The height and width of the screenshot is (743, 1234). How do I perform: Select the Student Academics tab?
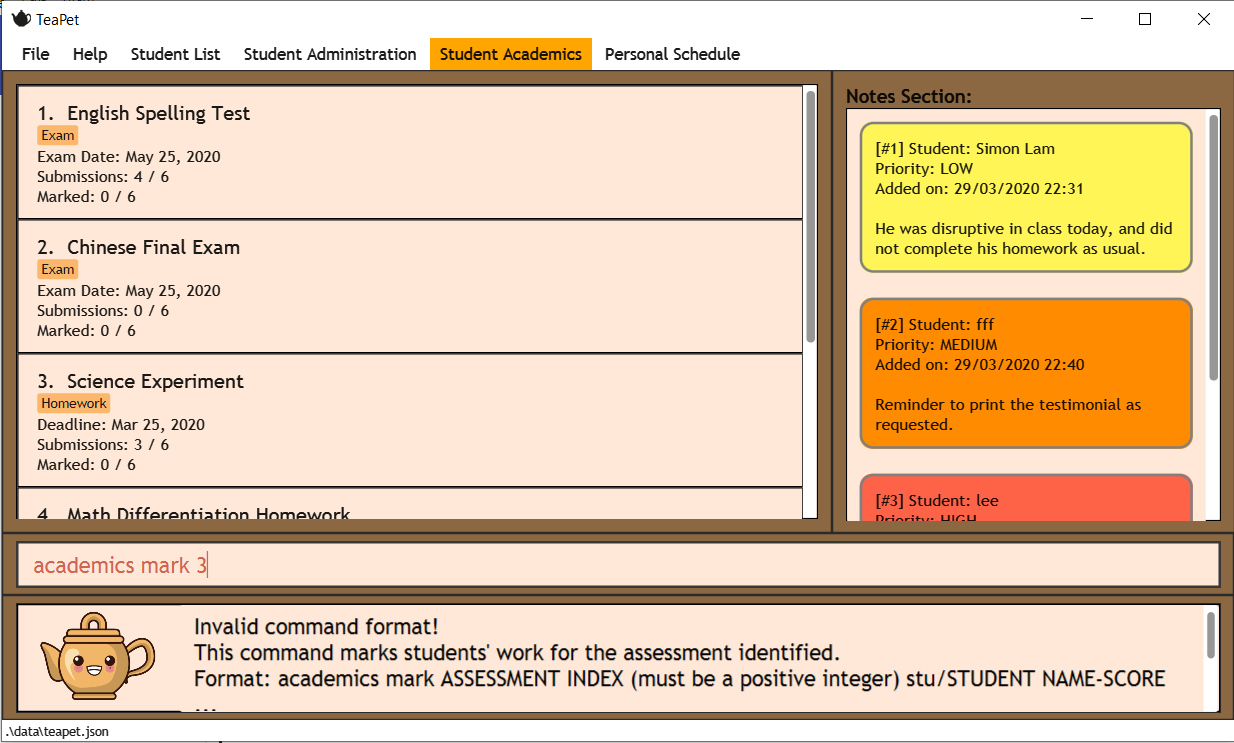click(x=511, y=54)
